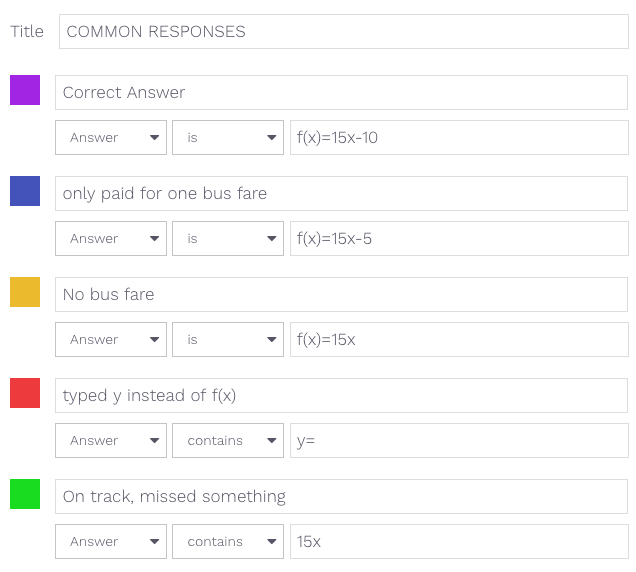The height and width of the screenshot is (572, 636).
Task: Click the 'typed y instead of f(x)' field
Action: (342, 396)
